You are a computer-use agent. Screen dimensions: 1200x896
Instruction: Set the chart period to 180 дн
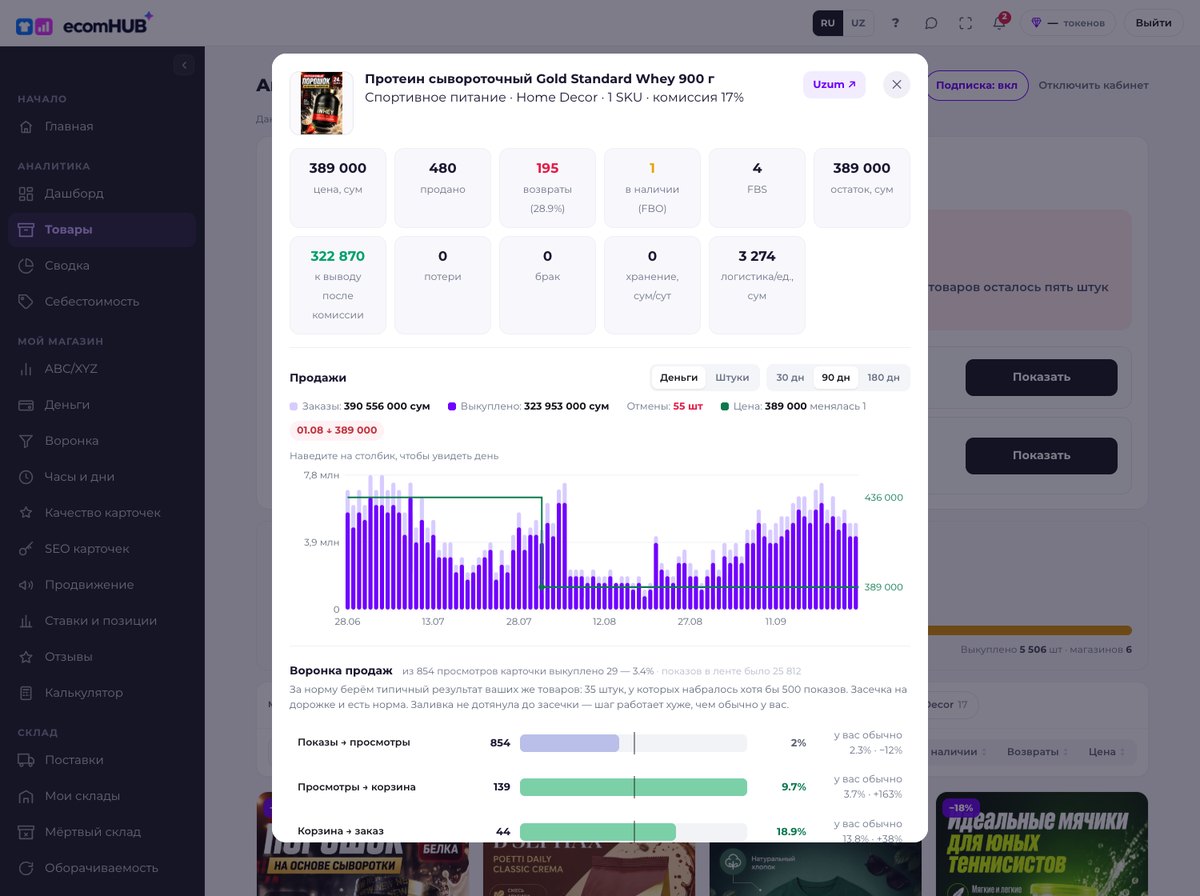883,377
